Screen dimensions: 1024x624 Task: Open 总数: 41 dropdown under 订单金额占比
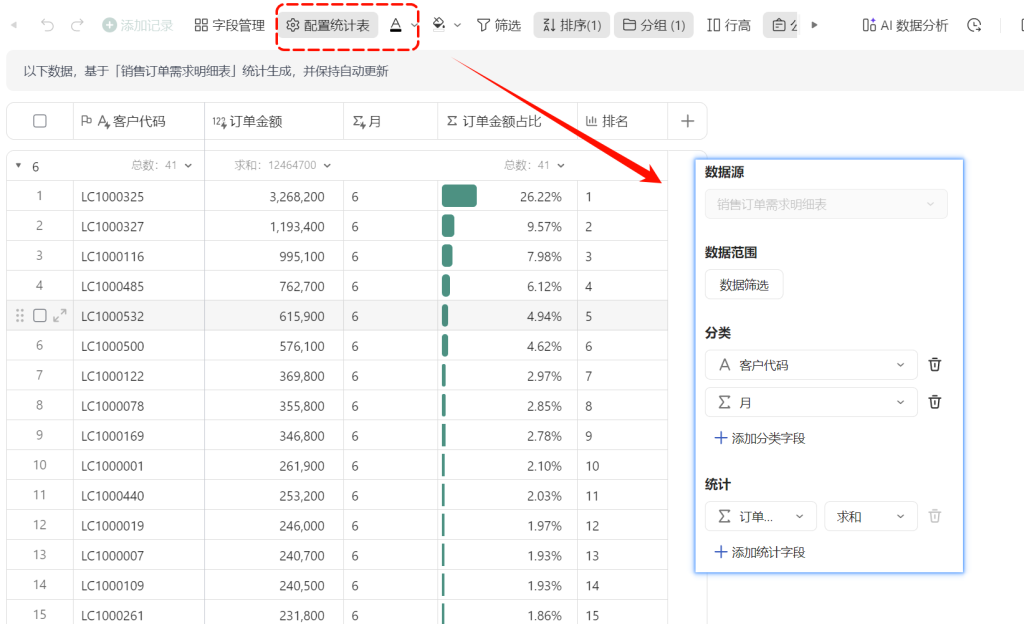coord(535,165)
